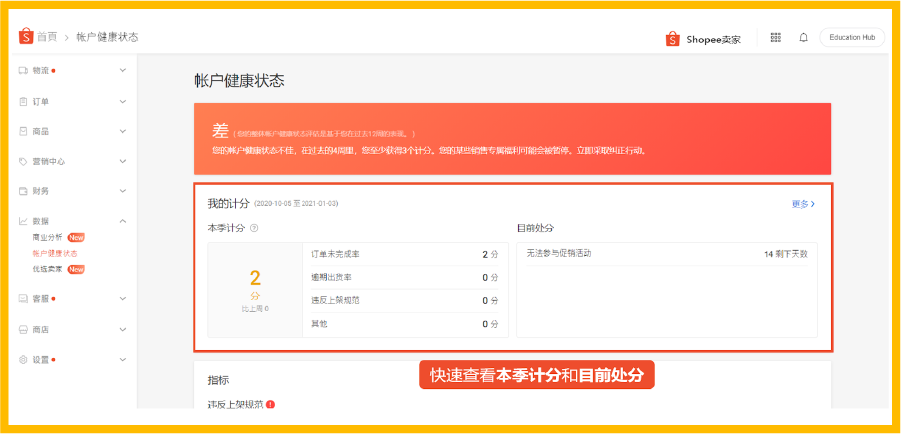This screenshot has height=434, width=901.
Task: Click the 目前处分 heading
Action: [x=536, y=228]
